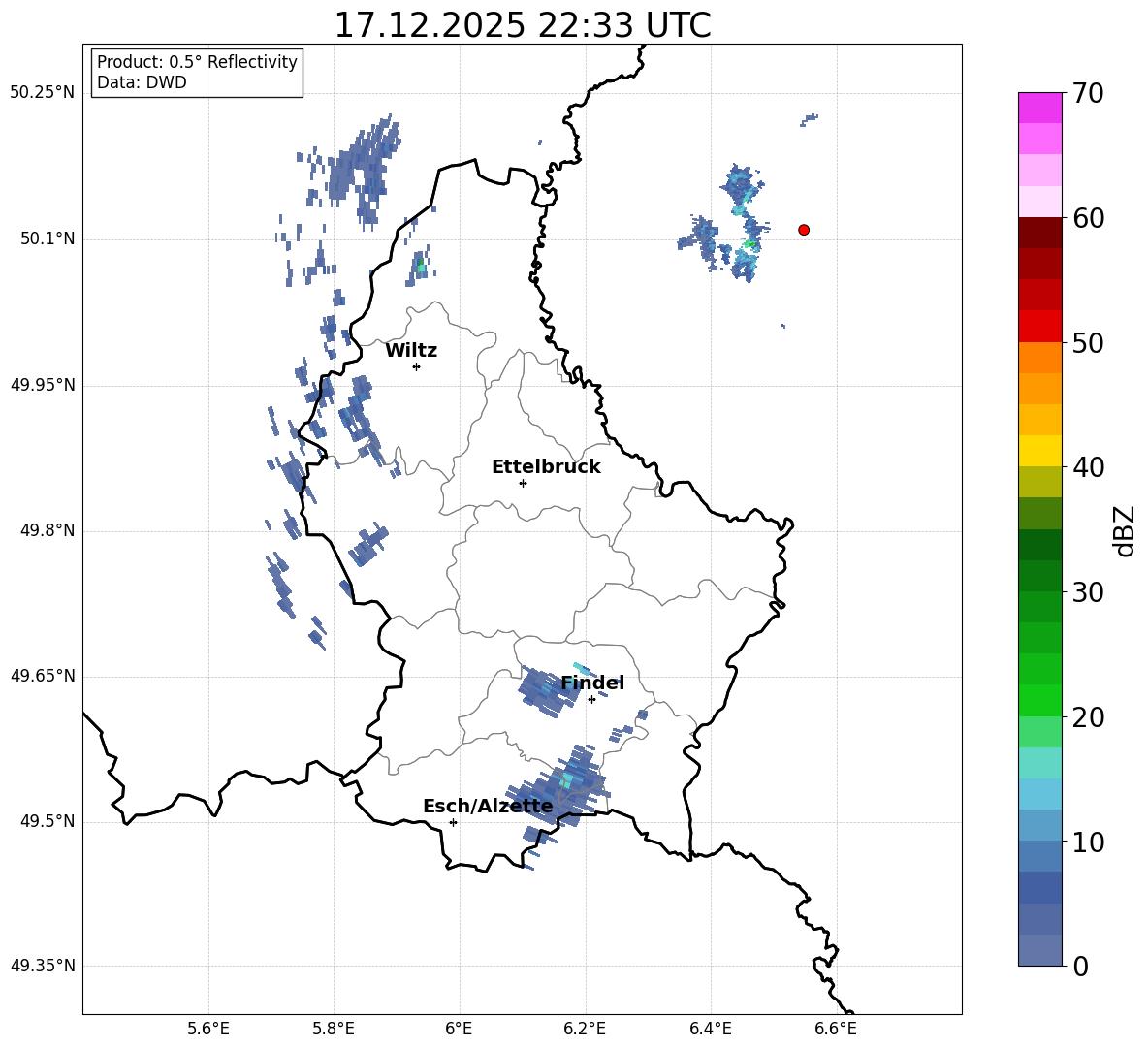Click the 6°E longitude label
The height and width of the screenshot is (1048, 1148).
tap(459, 1029)
